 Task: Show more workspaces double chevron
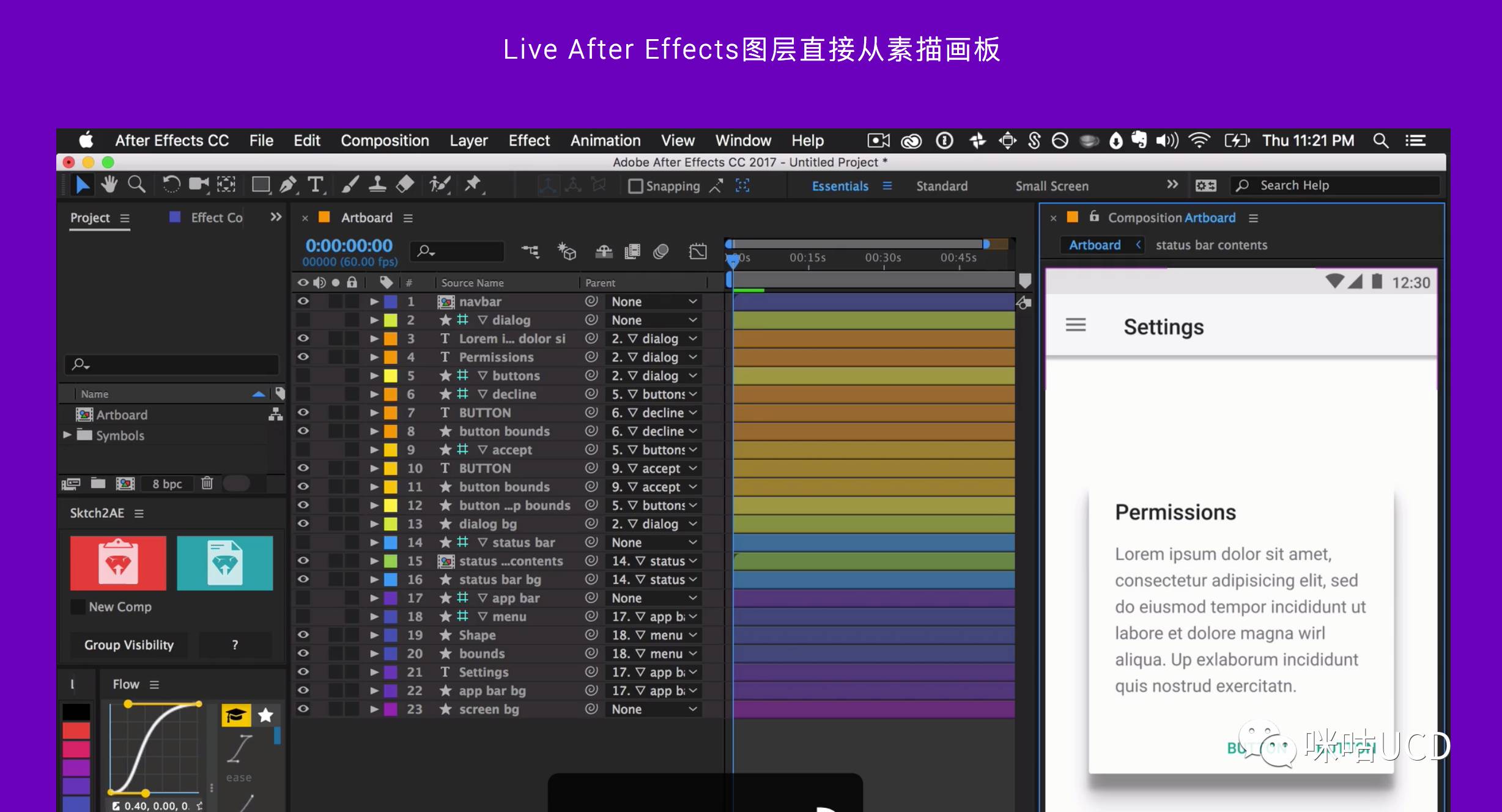[1172, 185]
